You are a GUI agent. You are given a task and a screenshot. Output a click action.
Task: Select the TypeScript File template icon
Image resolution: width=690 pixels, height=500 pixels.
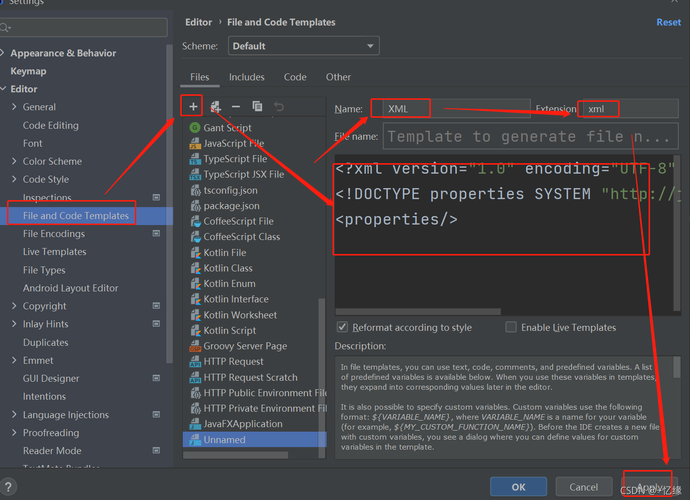[195, 159]
